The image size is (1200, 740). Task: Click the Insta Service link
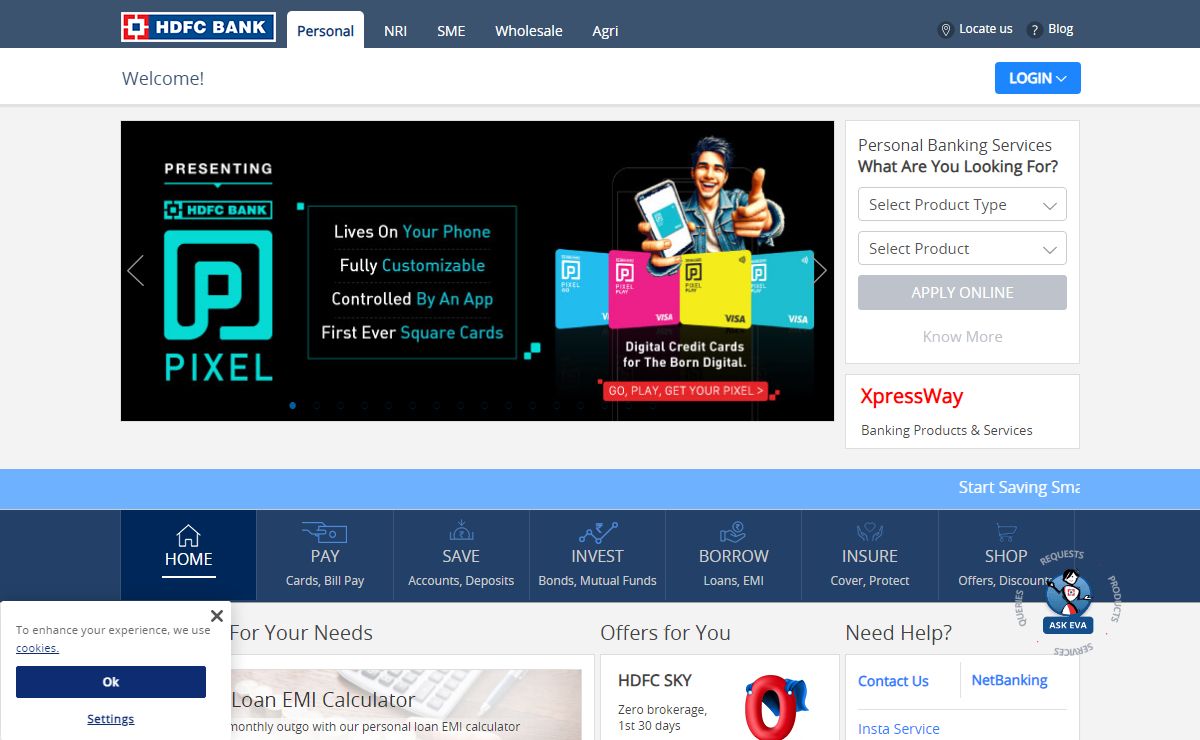tap(899, 729)
